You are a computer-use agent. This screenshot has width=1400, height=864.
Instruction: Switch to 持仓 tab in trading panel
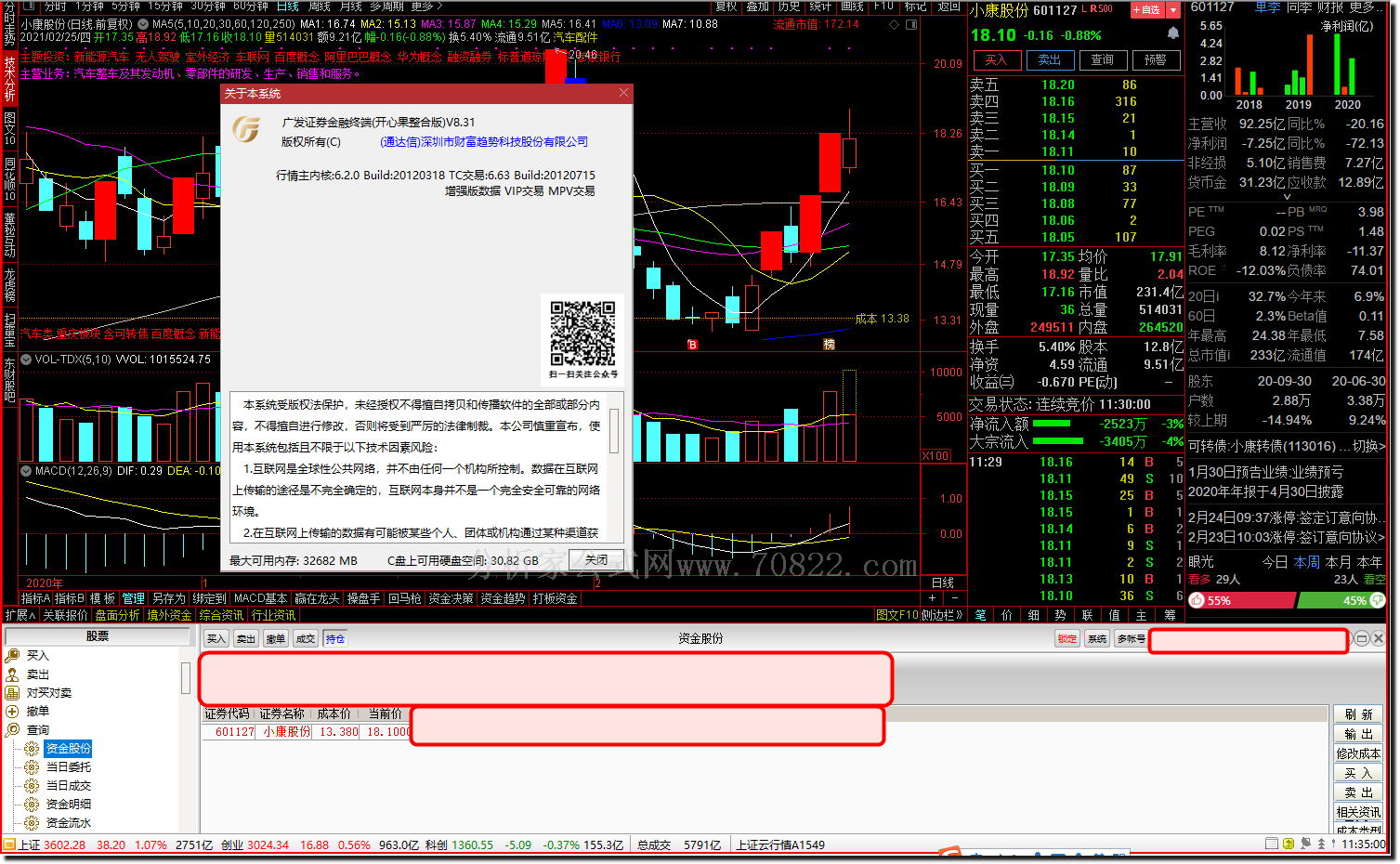pos(335,638)
